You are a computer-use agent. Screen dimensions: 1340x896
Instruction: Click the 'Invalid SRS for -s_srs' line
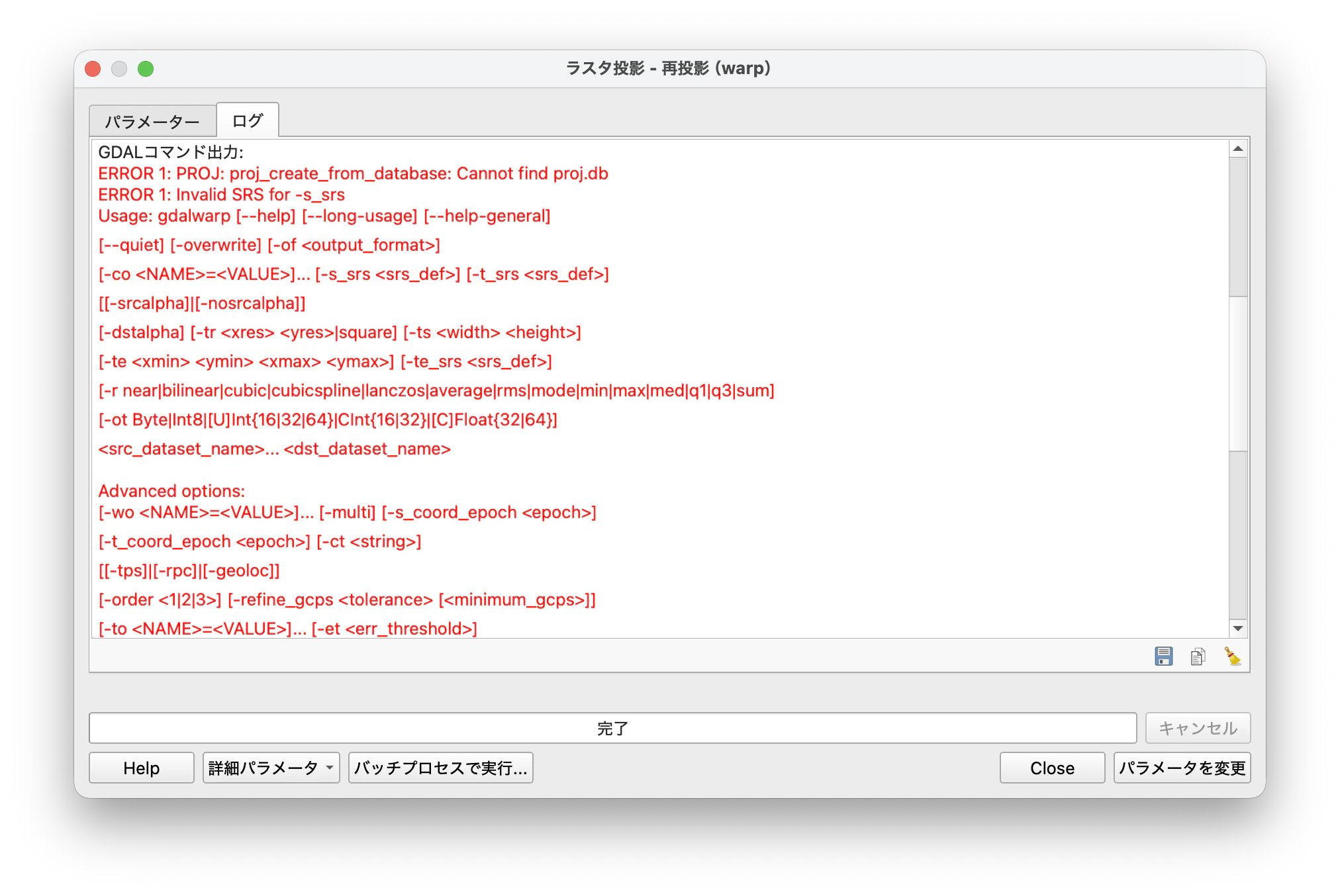point(221,195)
